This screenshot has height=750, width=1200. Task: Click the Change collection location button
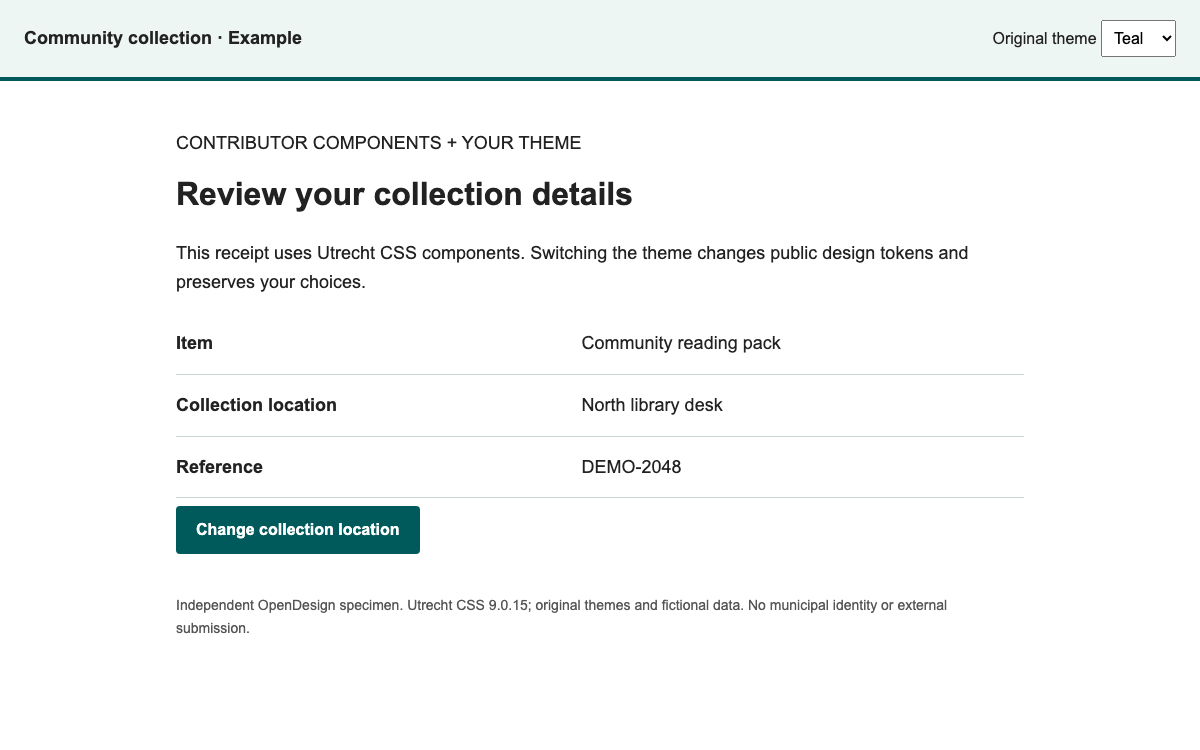point(298,530)
